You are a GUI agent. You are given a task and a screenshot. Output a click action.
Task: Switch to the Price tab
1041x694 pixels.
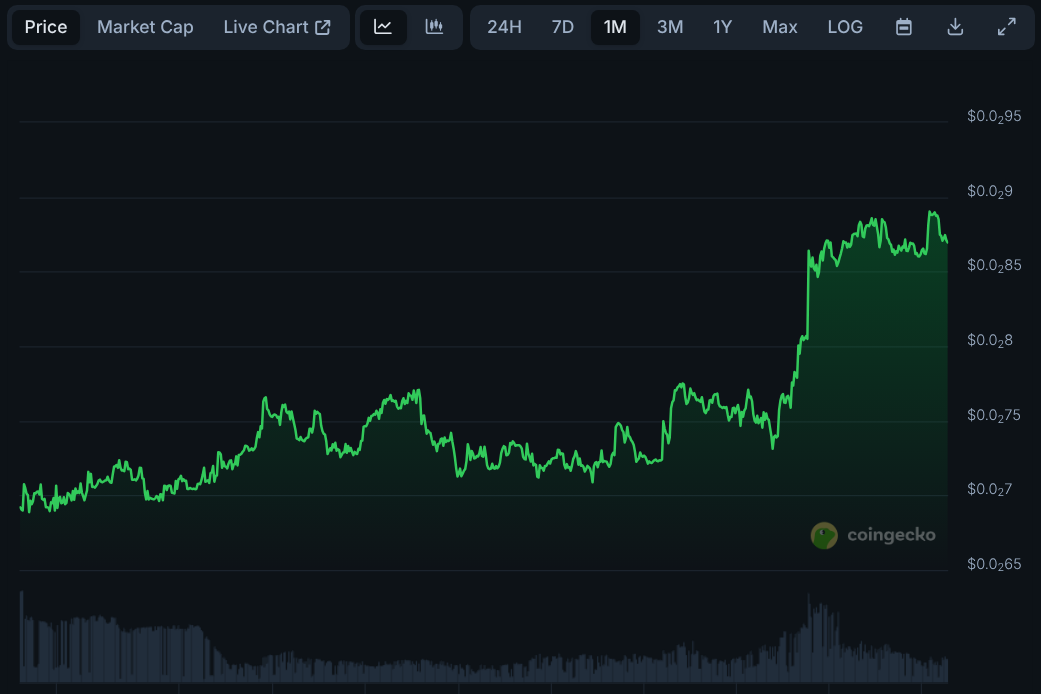point(46,27)
